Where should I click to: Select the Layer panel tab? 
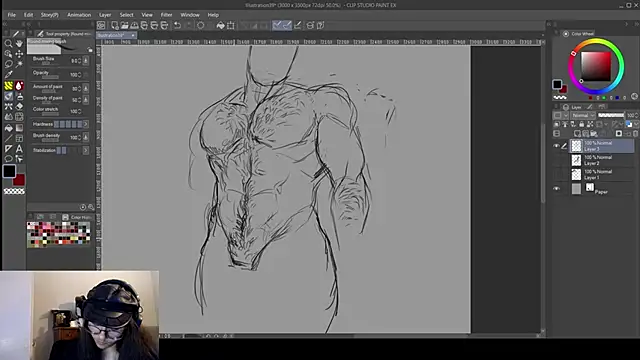click(572, 107)
